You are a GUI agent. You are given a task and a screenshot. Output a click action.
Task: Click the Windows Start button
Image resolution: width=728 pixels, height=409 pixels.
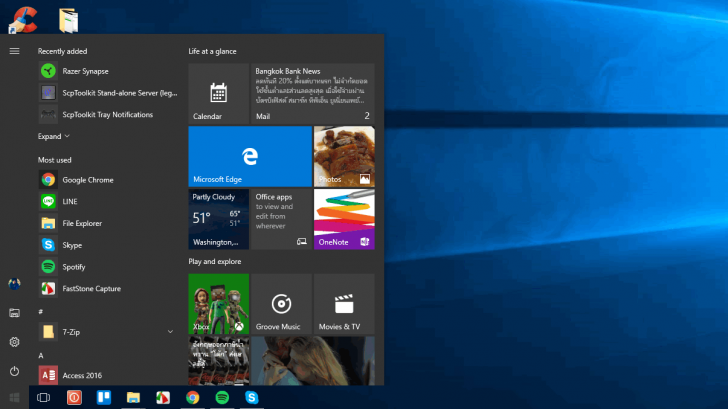(x=14, y=397)
